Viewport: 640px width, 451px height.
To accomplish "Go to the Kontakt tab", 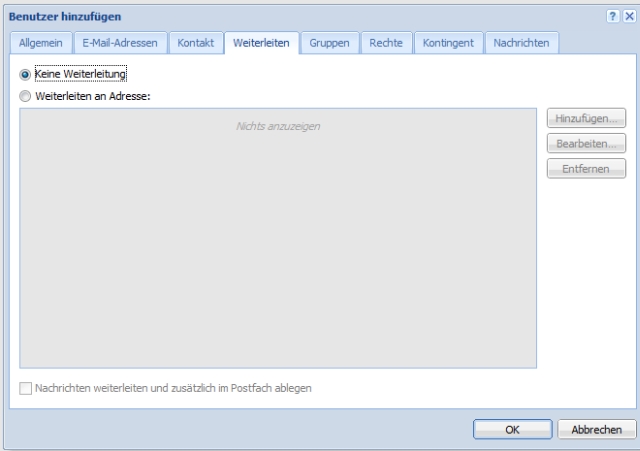I will pyautogui.click(x=196, y=43).
